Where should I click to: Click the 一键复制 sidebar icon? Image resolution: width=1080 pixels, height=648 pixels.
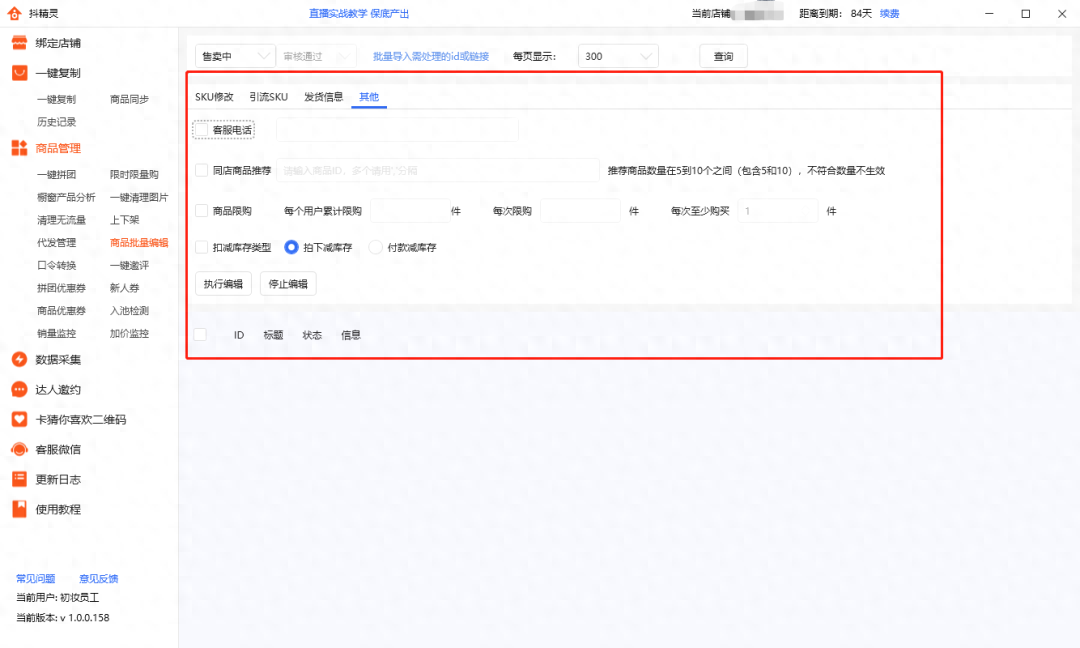point(19,72)
